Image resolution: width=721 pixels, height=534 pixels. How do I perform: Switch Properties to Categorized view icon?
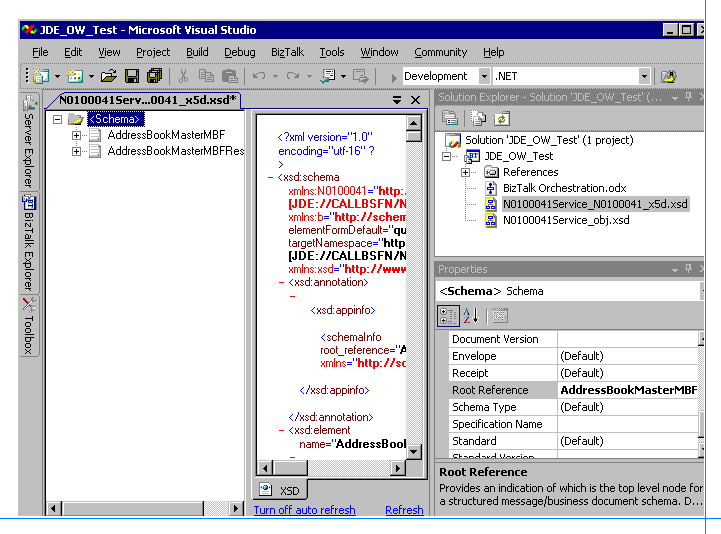click(448, 316)
